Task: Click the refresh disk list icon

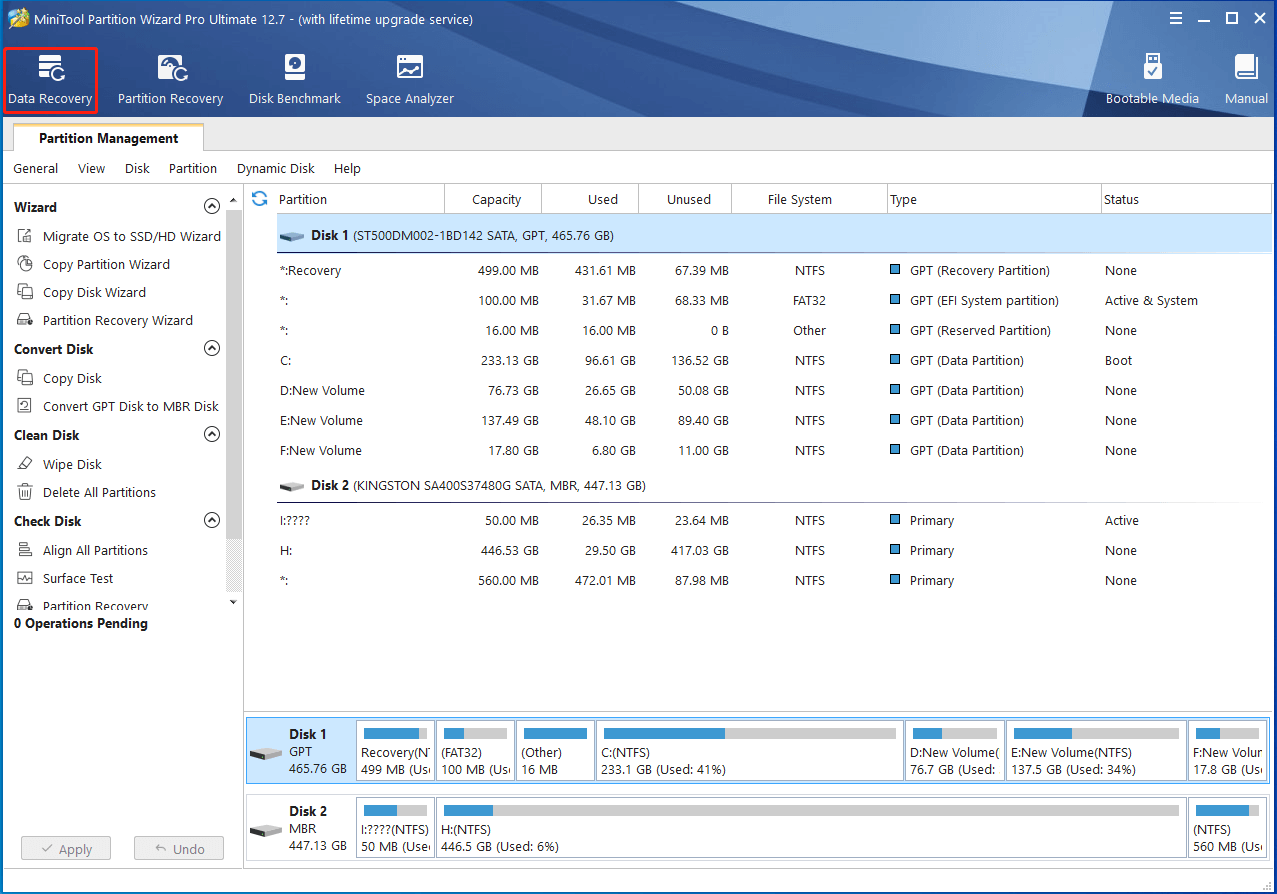Action: click(x=260, y=199)
